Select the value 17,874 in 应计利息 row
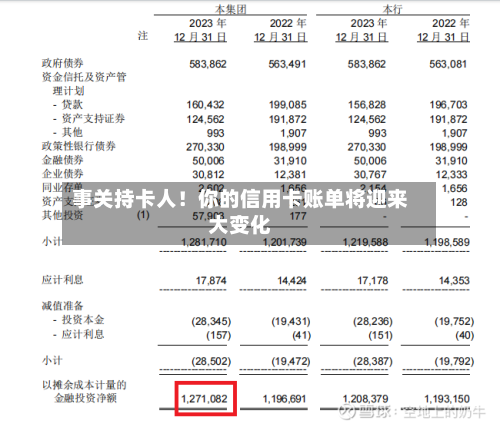This screenshot has width=500, height=427. pyautogui.click(x=211, y=281)
